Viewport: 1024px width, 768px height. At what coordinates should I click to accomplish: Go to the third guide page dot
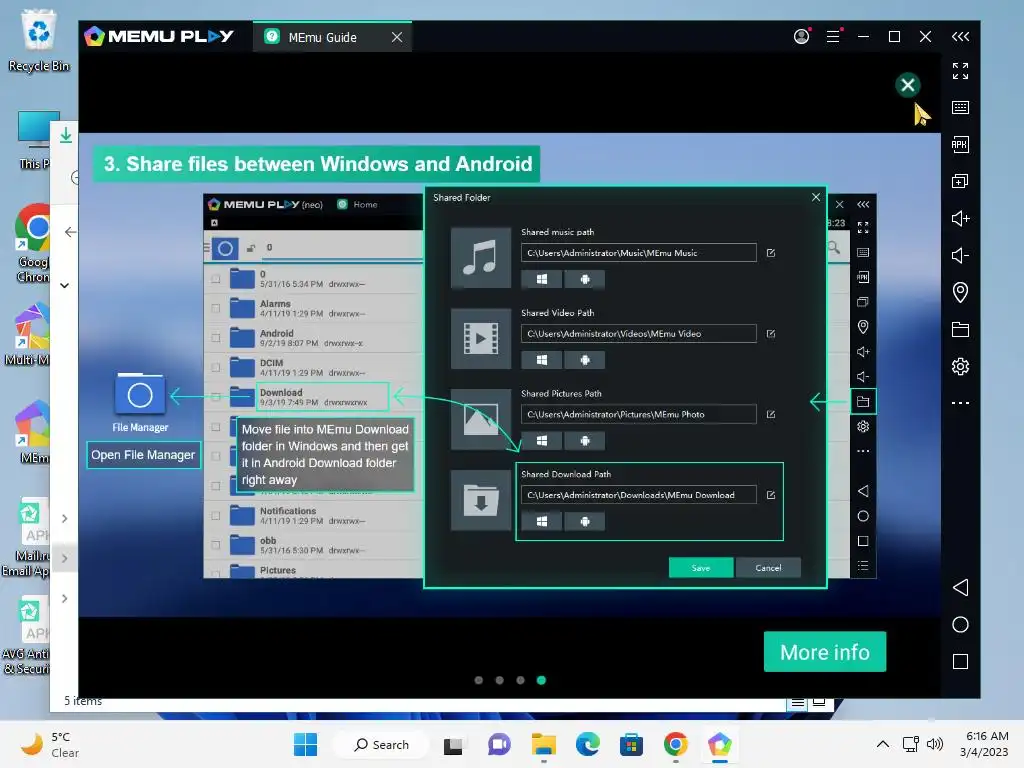(x=520, y=680)
